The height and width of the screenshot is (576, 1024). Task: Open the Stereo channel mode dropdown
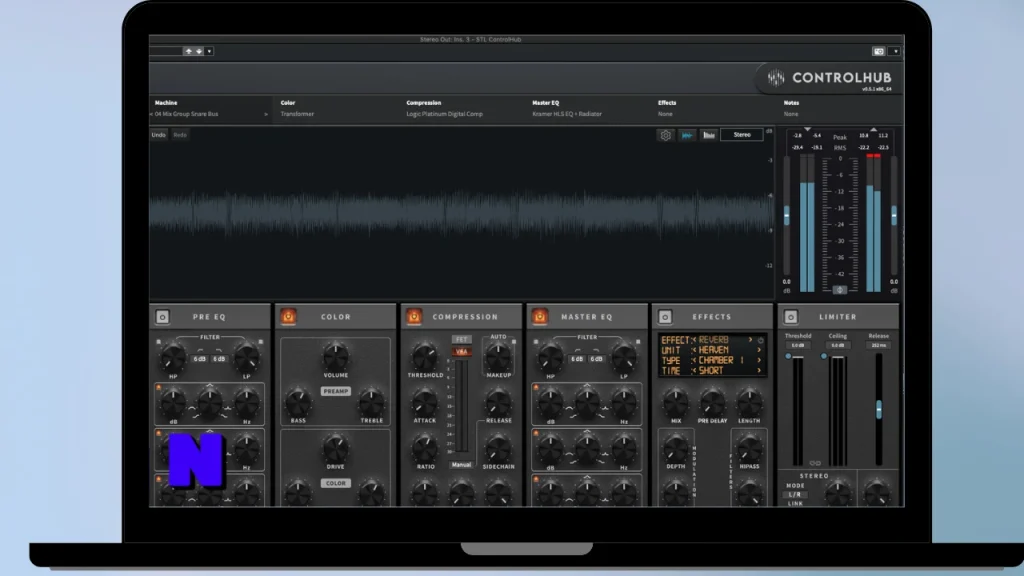point(742,135)
